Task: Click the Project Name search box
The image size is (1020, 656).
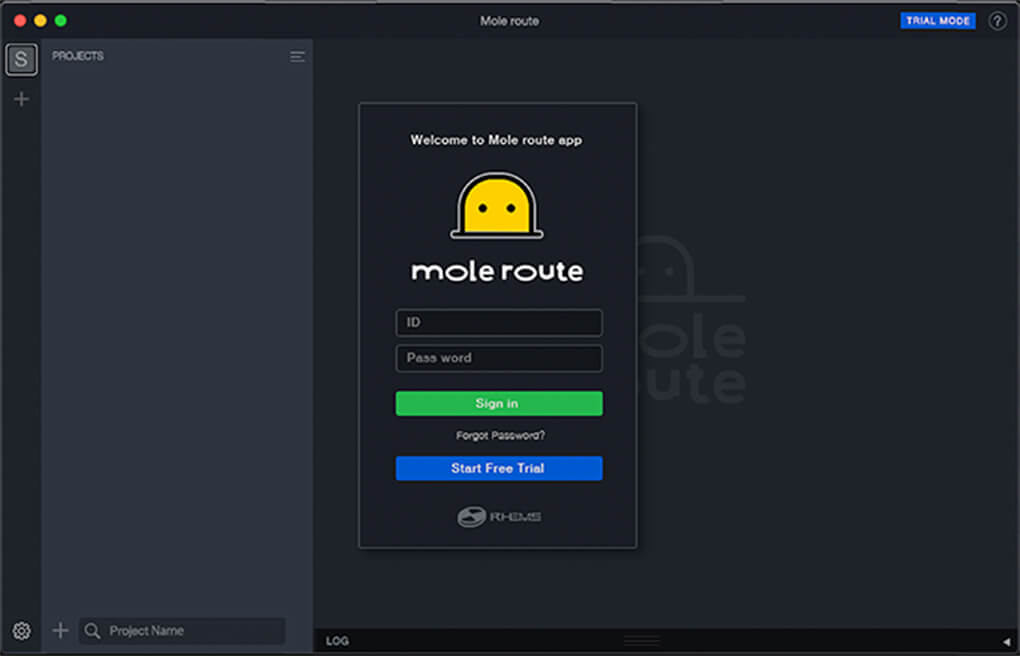Action: click(x=190, y=631)
